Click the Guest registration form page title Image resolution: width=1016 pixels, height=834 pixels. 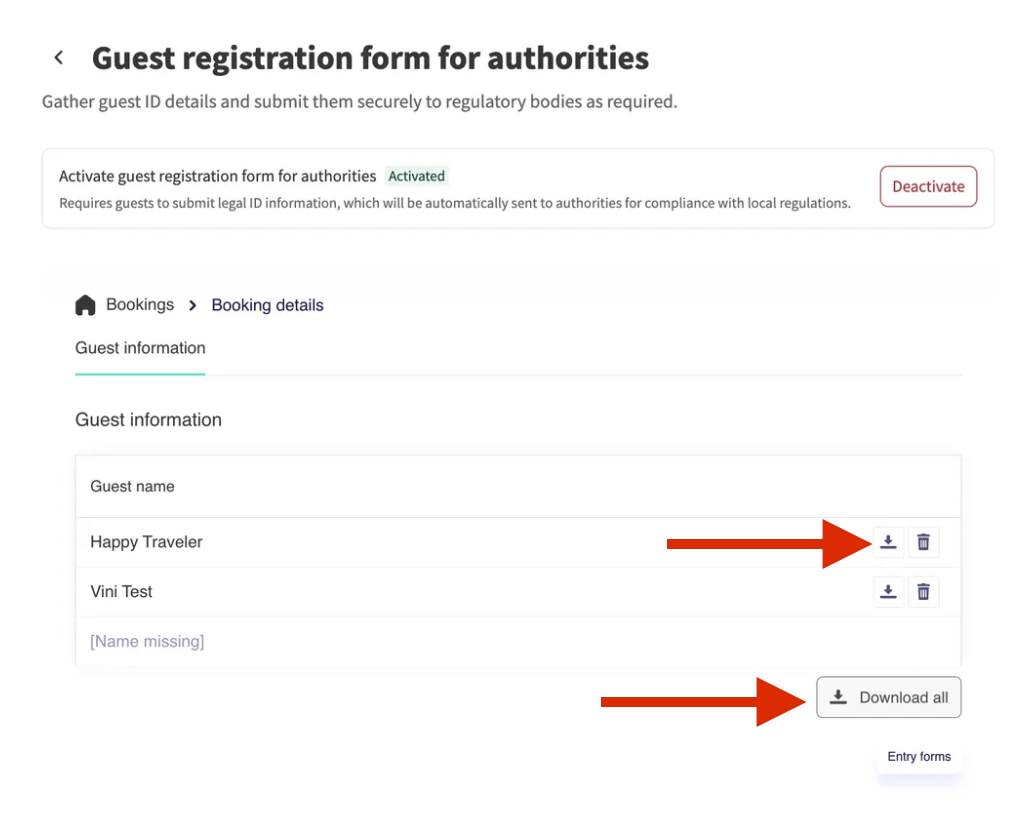point(370,58)
